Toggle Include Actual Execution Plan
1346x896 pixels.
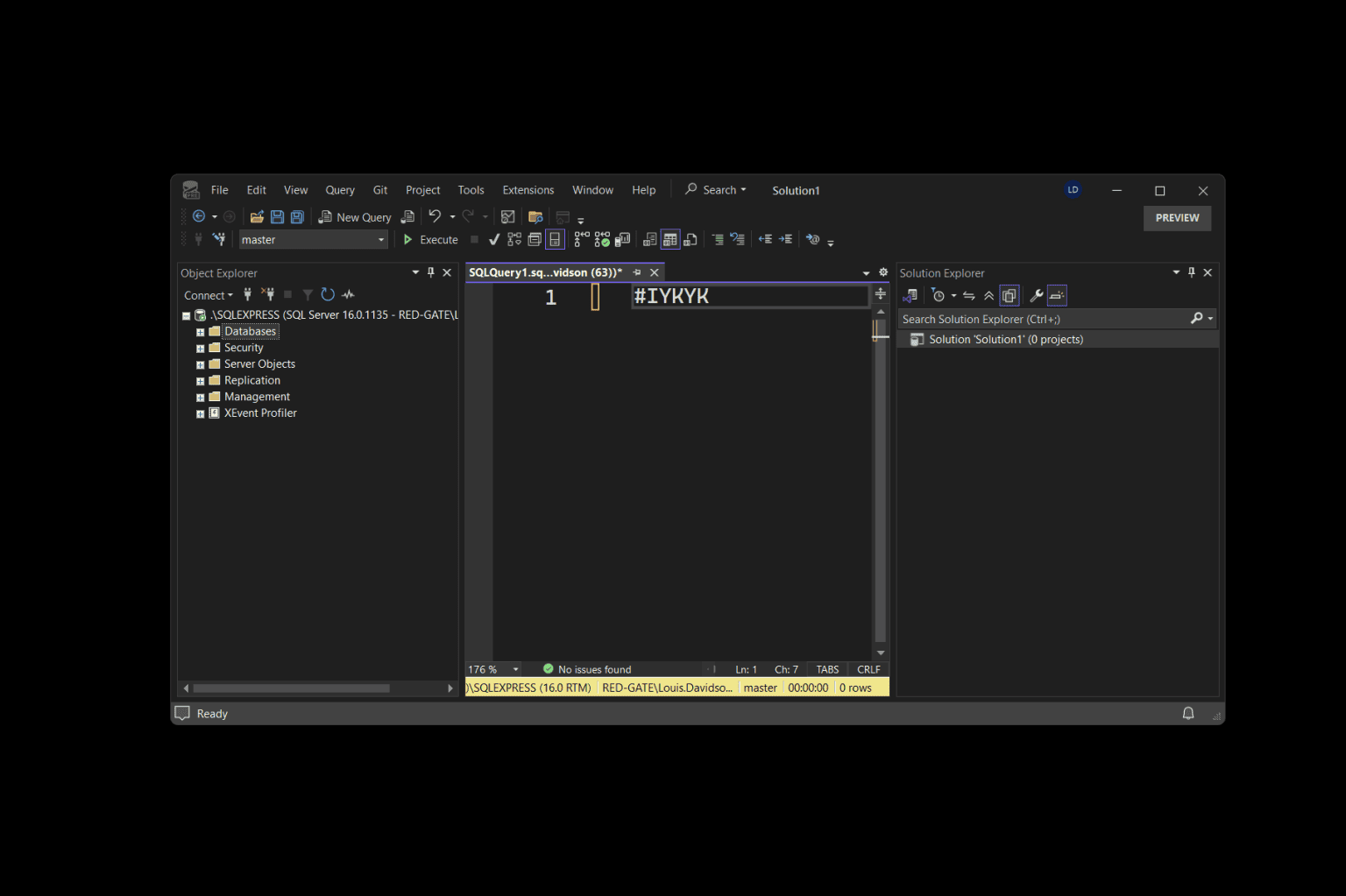[x=582, y=240]
